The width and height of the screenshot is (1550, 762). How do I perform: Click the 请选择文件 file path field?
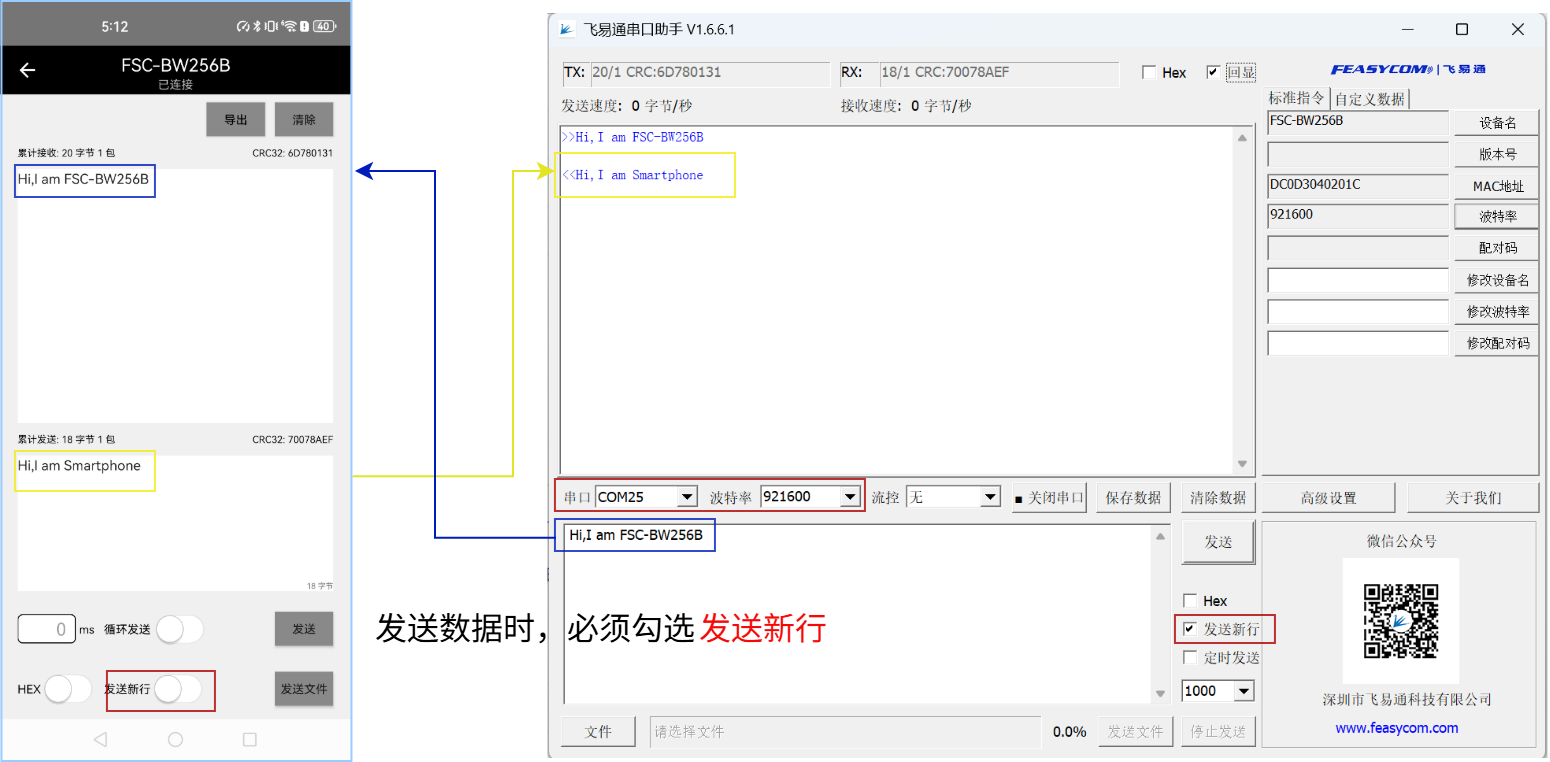(845, 732)
